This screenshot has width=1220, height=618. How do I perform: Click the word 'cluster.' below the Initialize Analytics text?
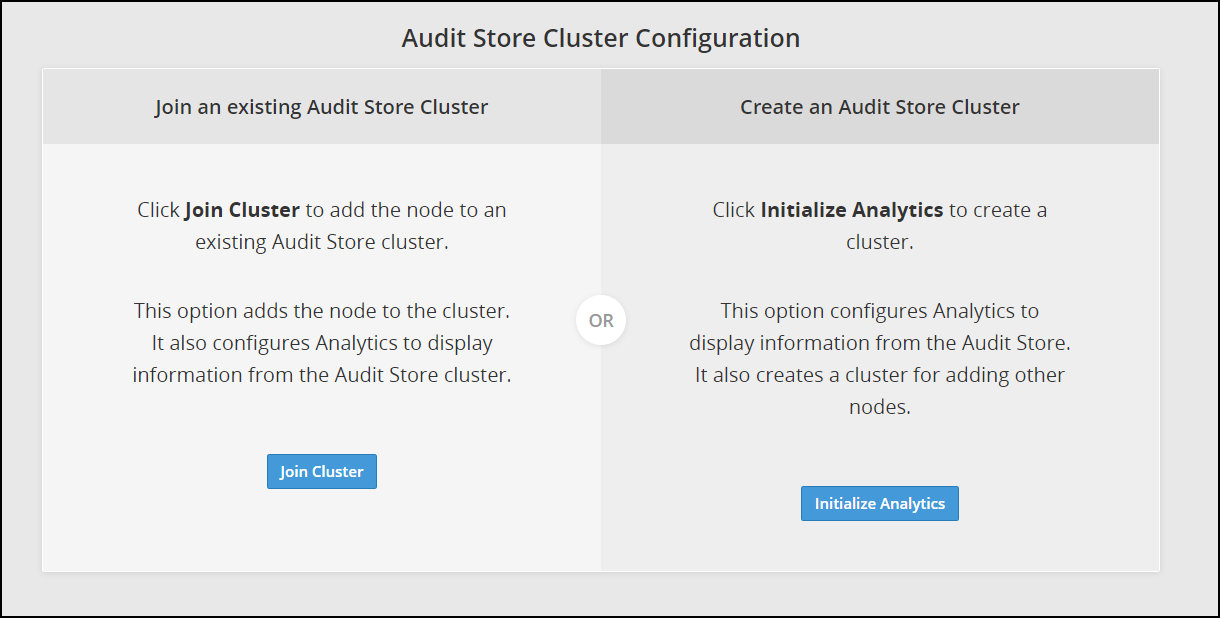coord(879,242)
